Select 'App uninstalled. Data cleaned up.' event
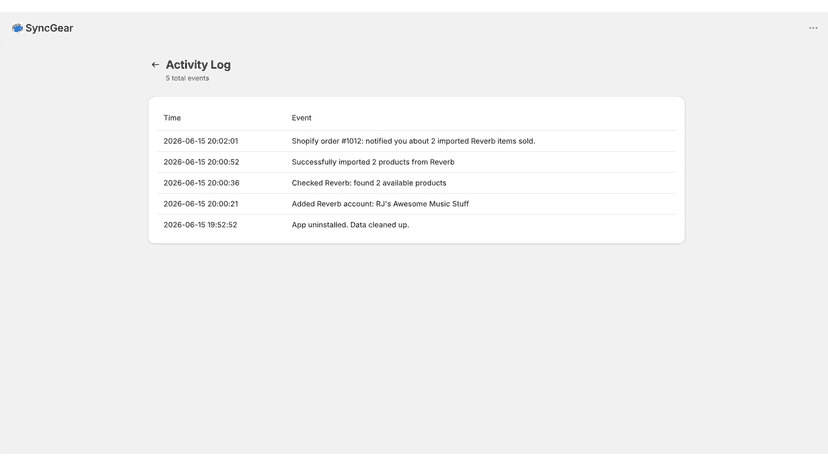The image size is (828, 466). click(351, 225)
